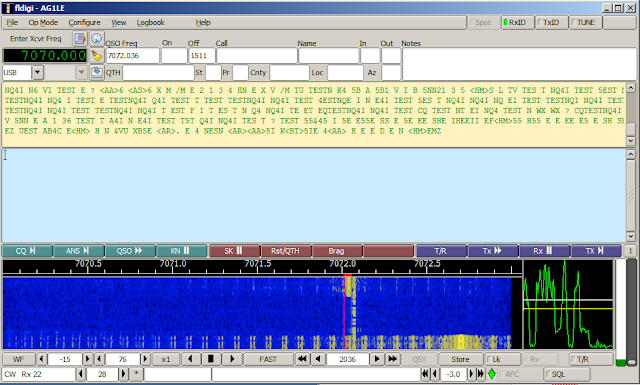640x385 pixels.
Task: Open the Logbook menu
Action: point(150,22)
